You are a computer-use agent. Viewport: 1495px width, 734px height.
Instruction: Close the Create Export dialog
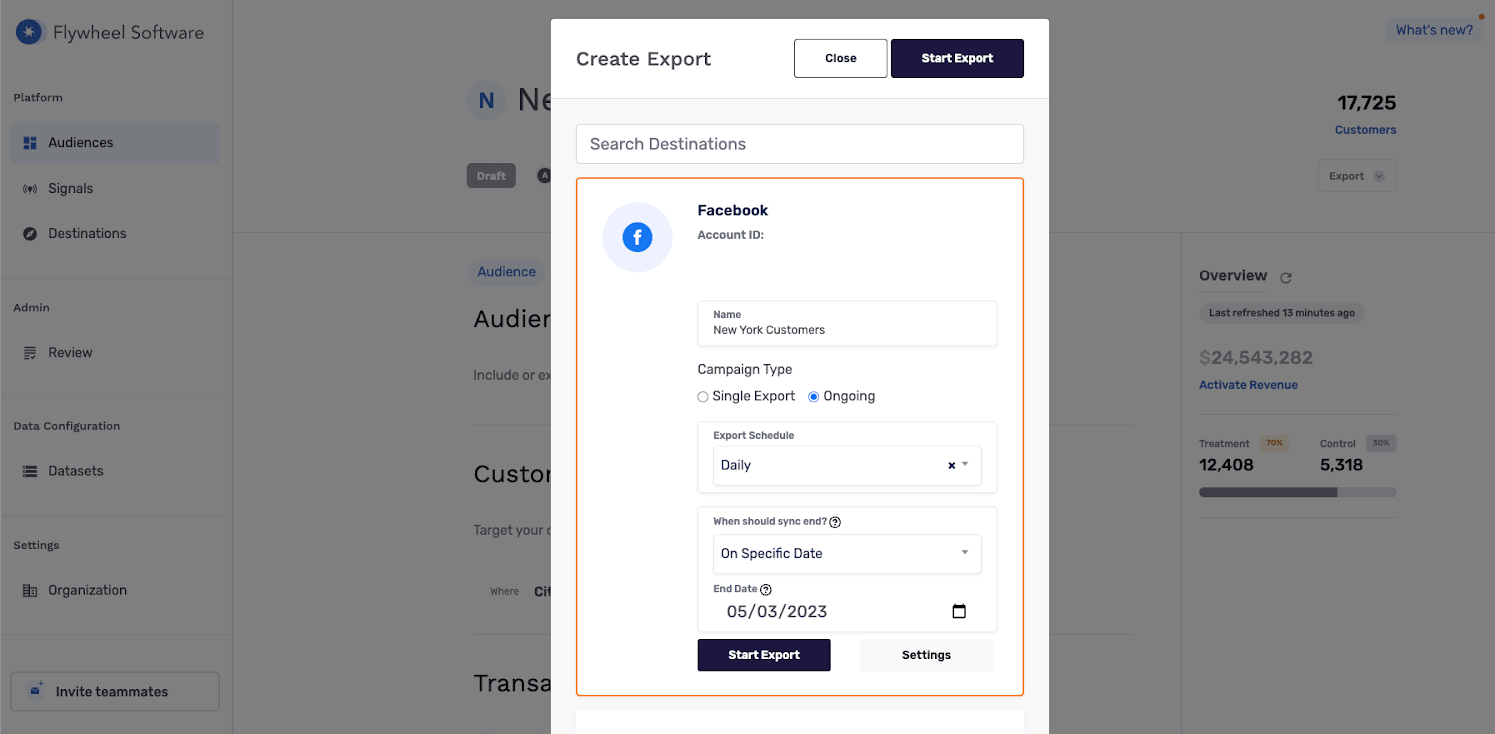[x=840, y=58]
